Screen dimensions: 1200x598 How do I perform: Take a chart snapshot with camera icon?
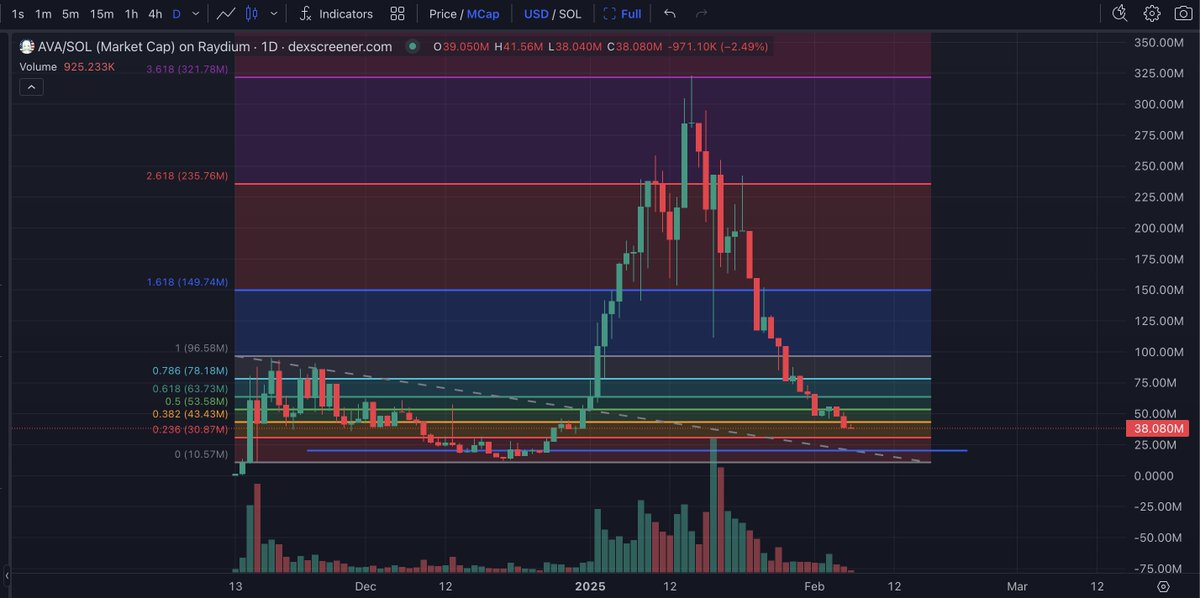(x=1182, y=14)
